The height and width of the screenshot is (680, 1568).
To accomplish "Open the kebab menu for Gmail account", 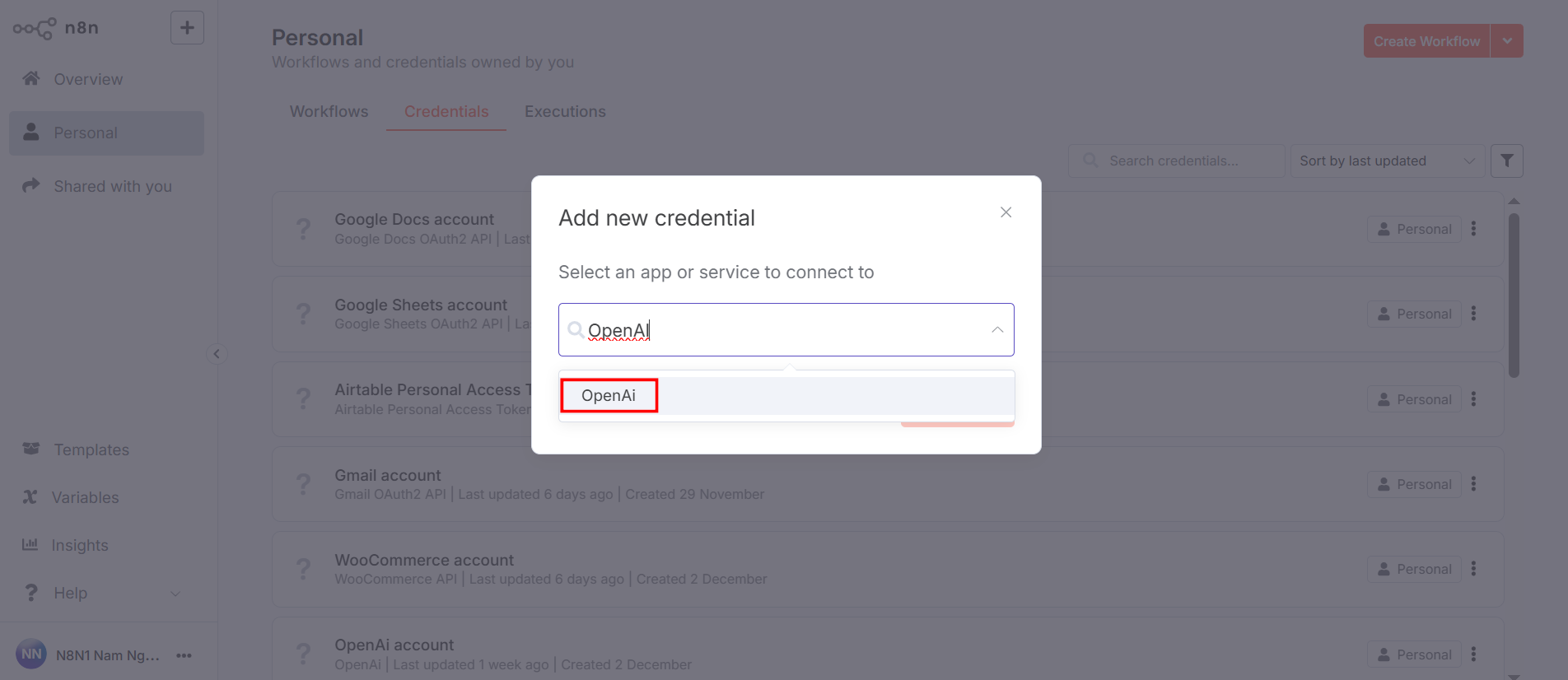I will tap(1473, 483).
